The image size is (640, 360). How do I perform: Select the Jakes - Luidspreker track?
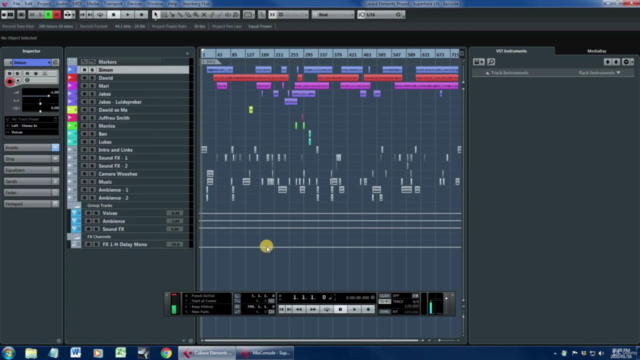point(120,102)
